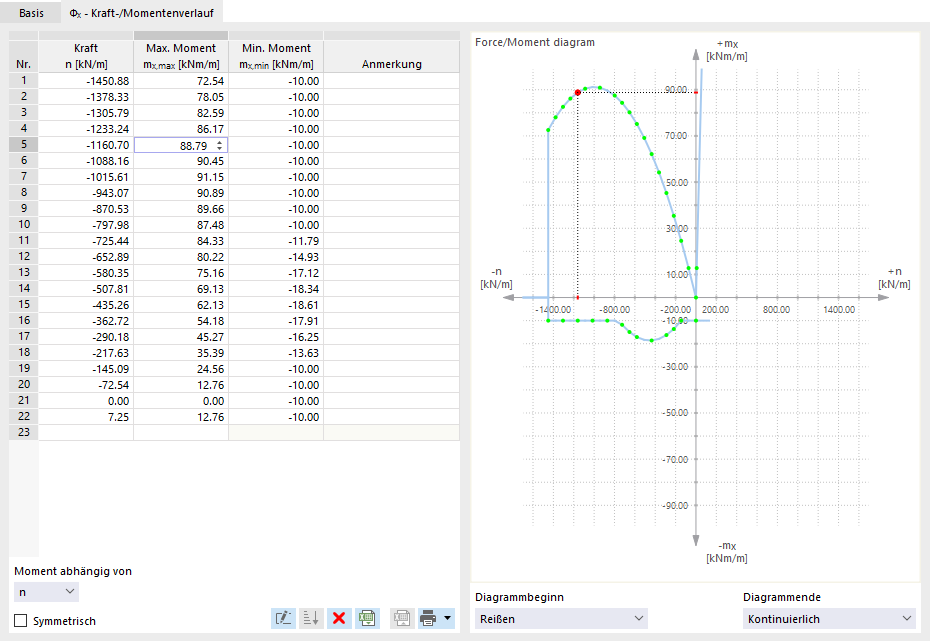Click the green Excel import icon

click(367, 618)
